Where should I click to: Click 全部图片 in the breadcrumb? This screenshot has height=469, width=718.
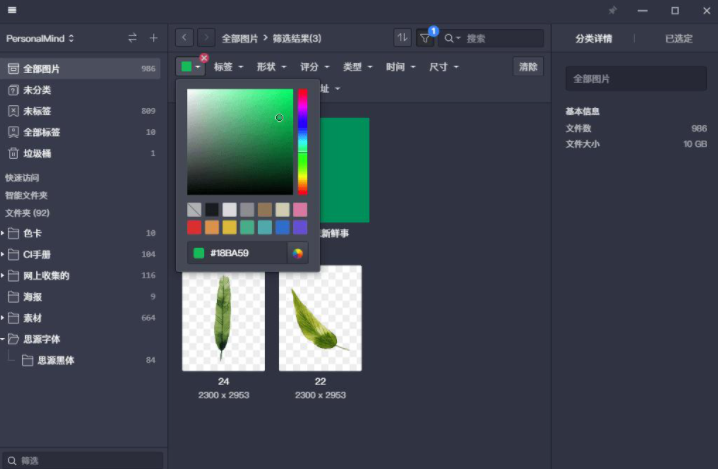[x=240, y=38]
